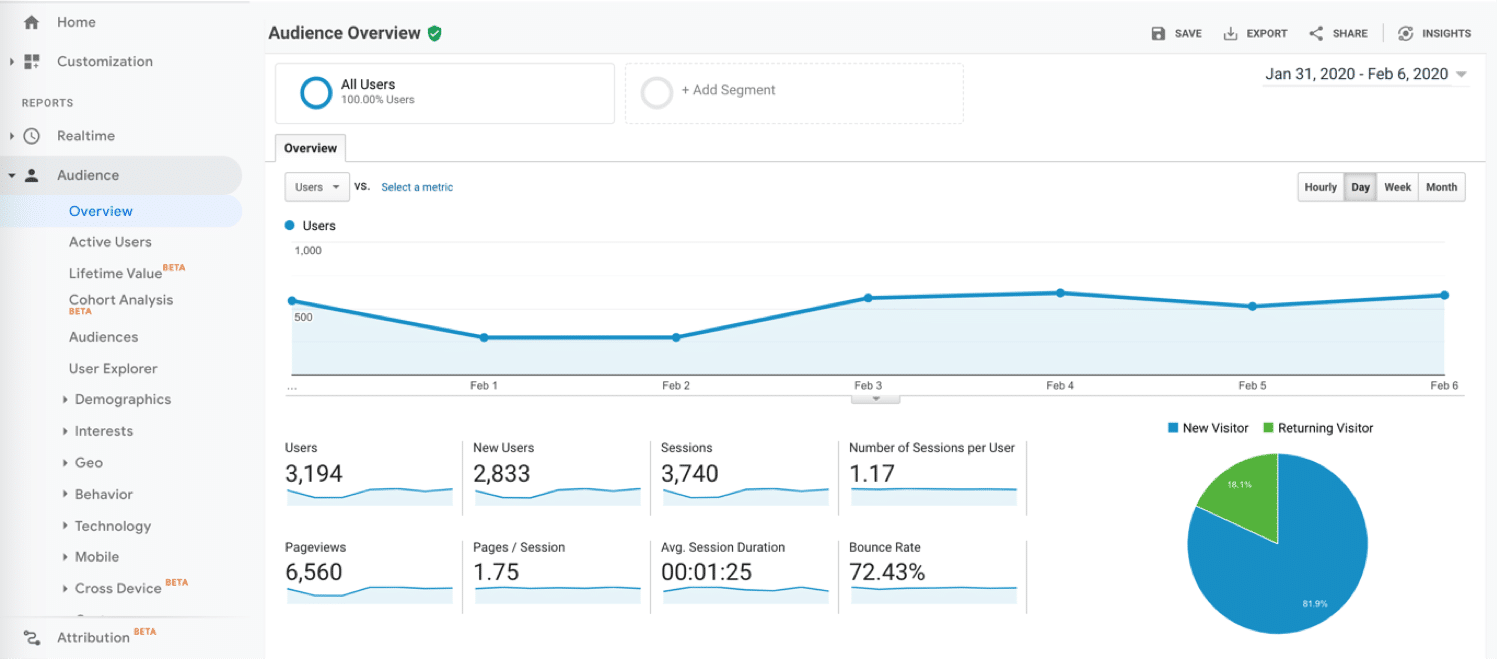Export the report via the Export icon

(1229, 32)
